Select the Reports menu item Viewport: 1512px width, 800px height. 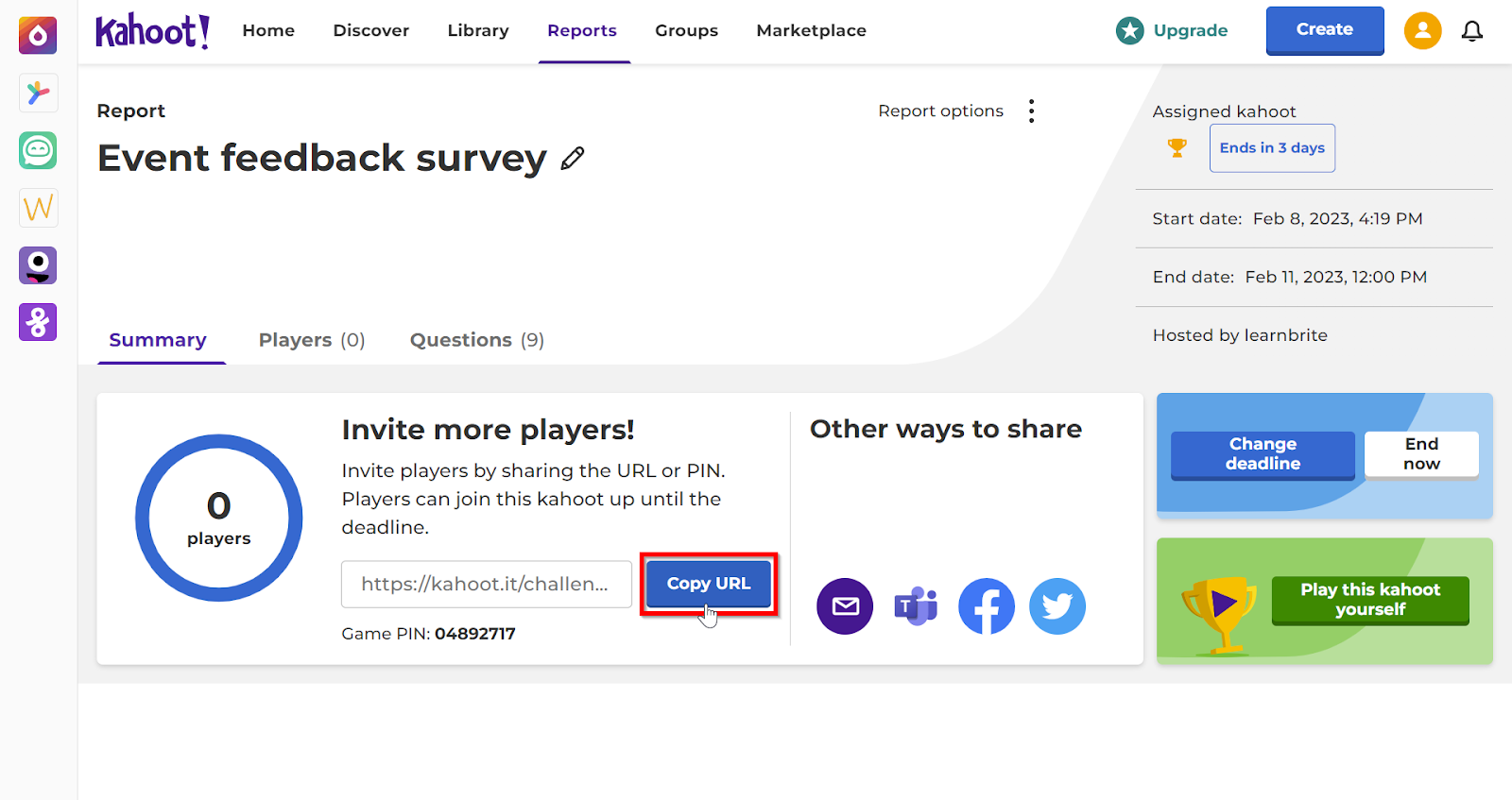click(x=582, y=30)
